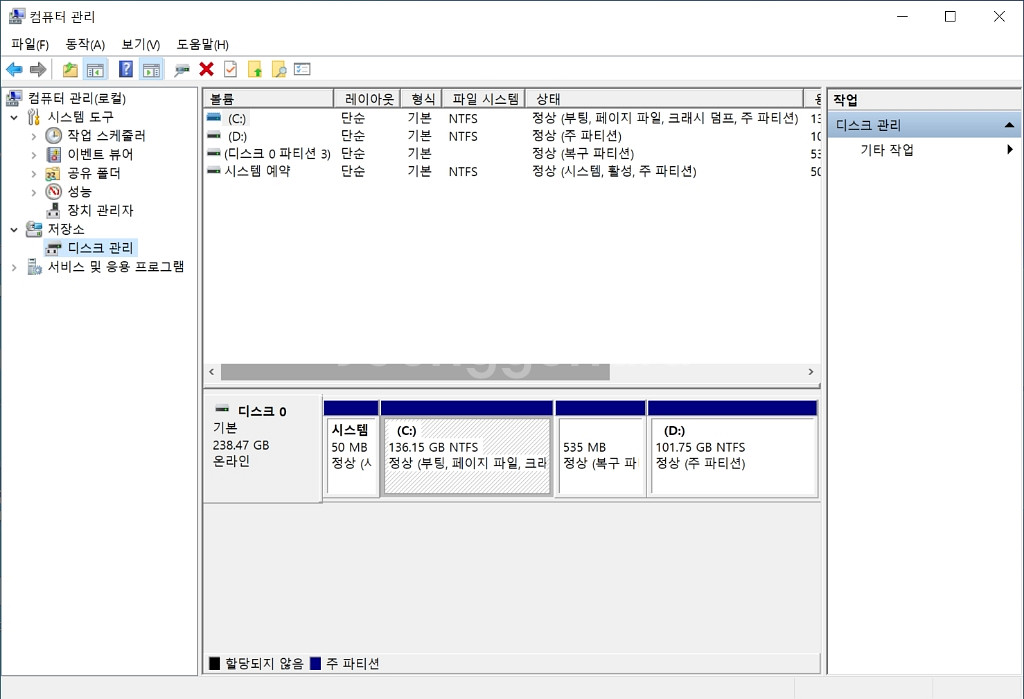
Task: Open the 도움말(H) menu
Action: coord(202,44)
